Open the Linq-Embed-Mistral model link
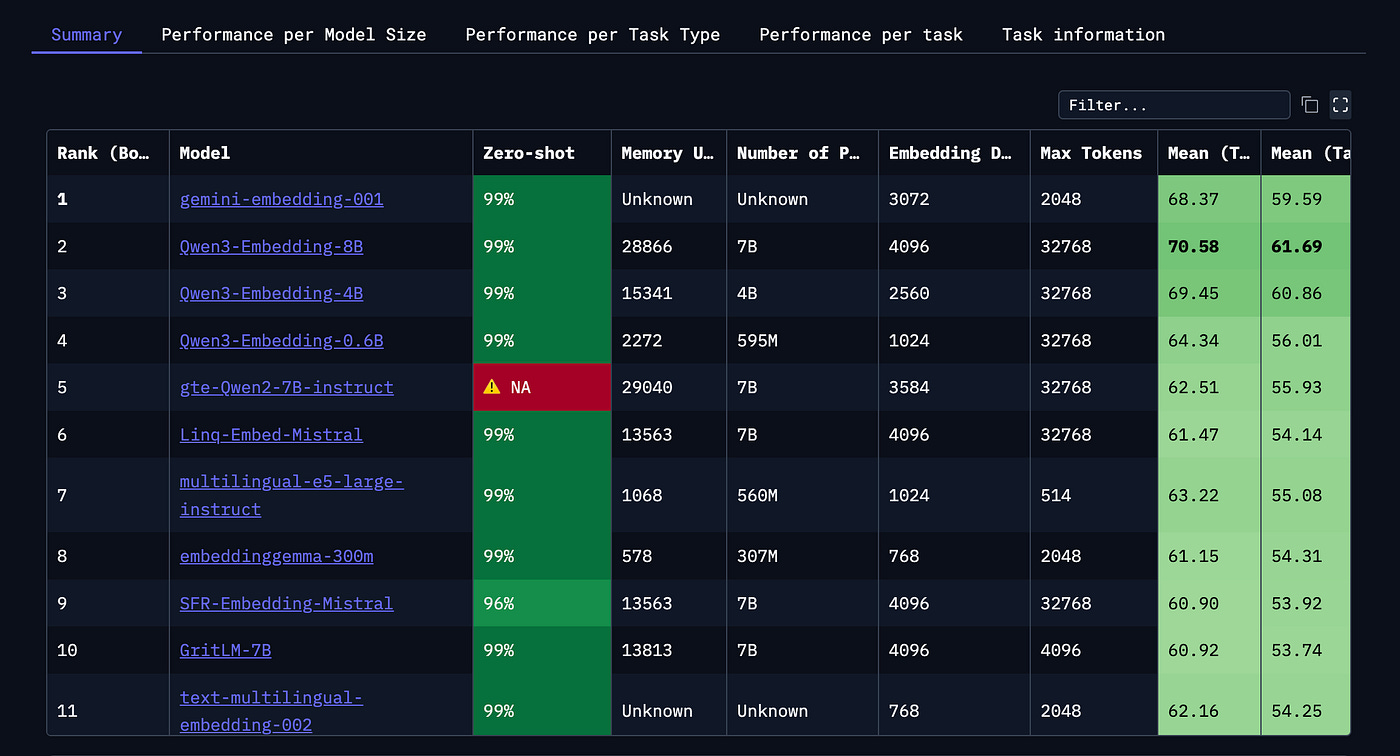Viewport: 1400px width, 756px height. click(271, 434)
